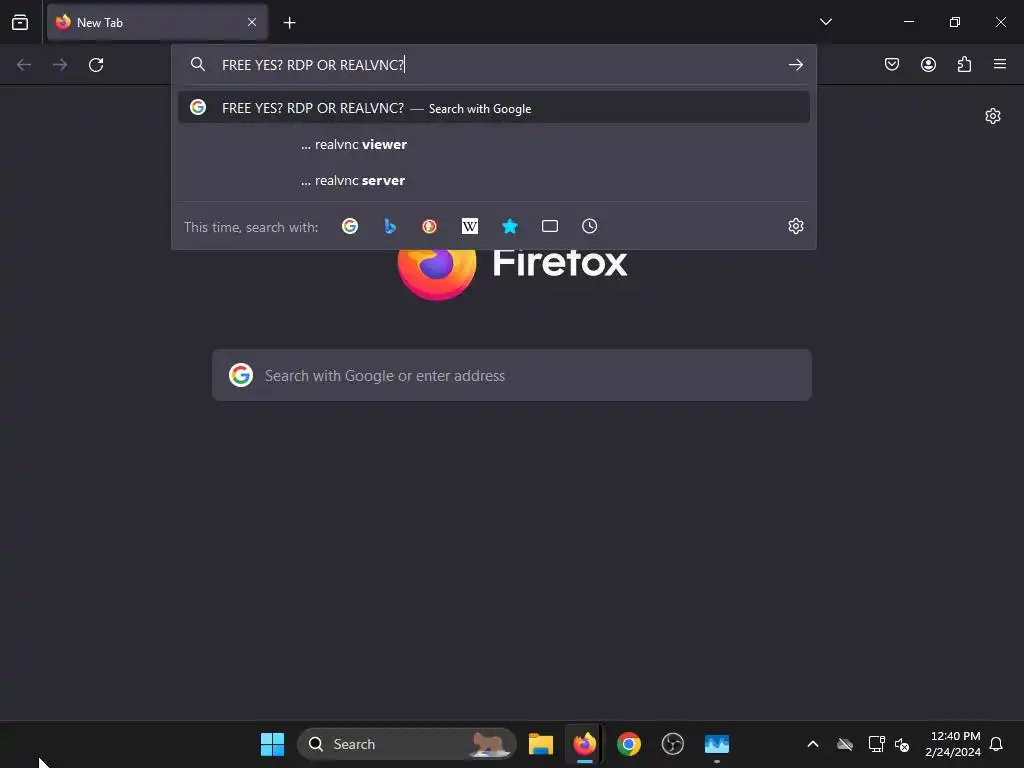Open the list all tabs chevron
Screen dimensions: 1024x768
tap(825, 22)
